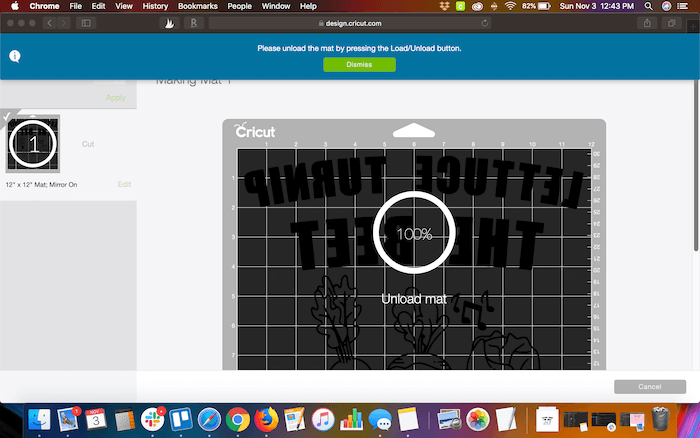Click the 'Unload mat' status text
The height and width of the screenshot is (438, 700).
tap(414, 299)
